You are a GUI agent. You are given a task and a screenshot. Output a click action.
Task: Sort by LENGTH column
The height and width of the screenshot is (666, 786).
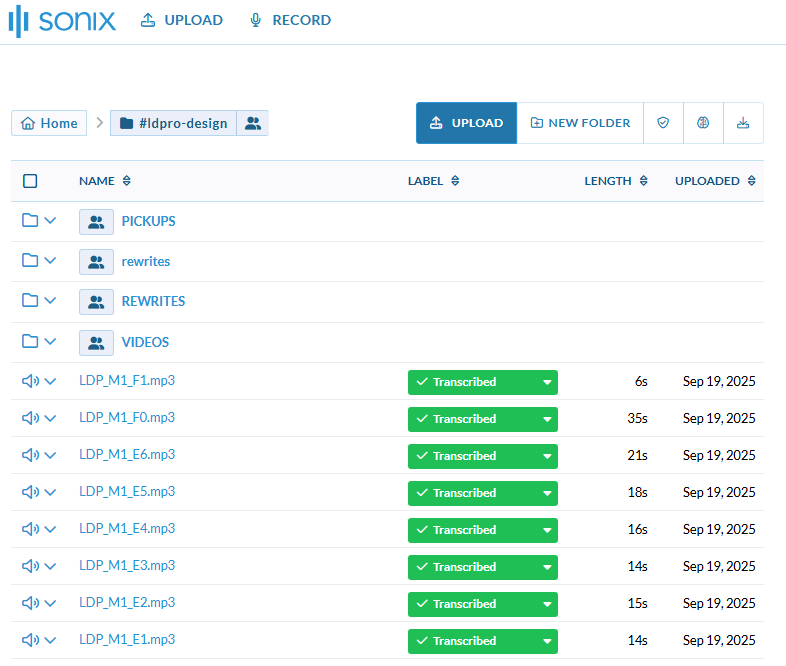pos(616,181)
